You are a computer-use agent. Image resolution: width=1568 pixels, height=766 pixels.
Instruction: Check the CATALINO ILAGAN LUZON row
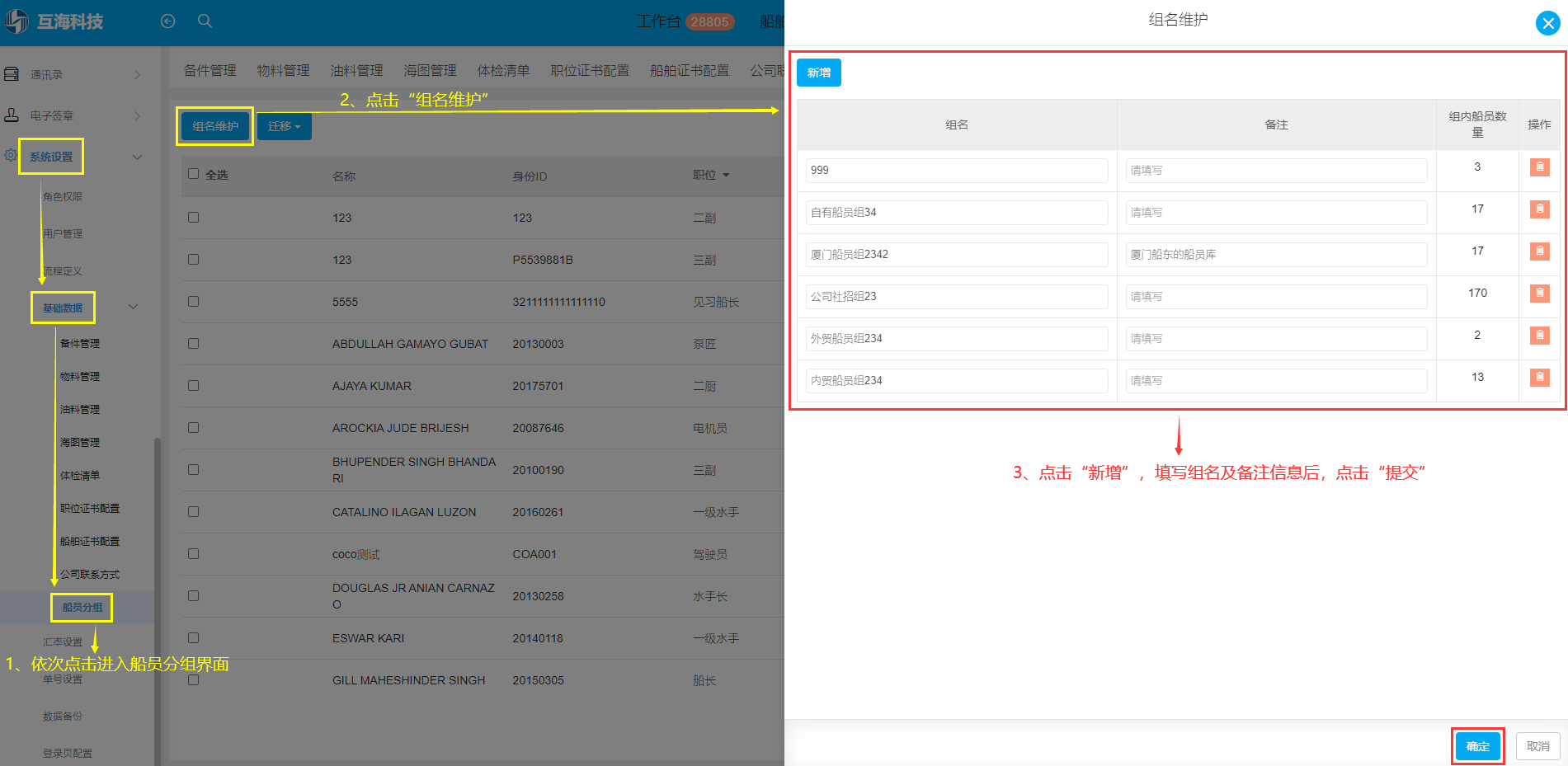(193, 511)
